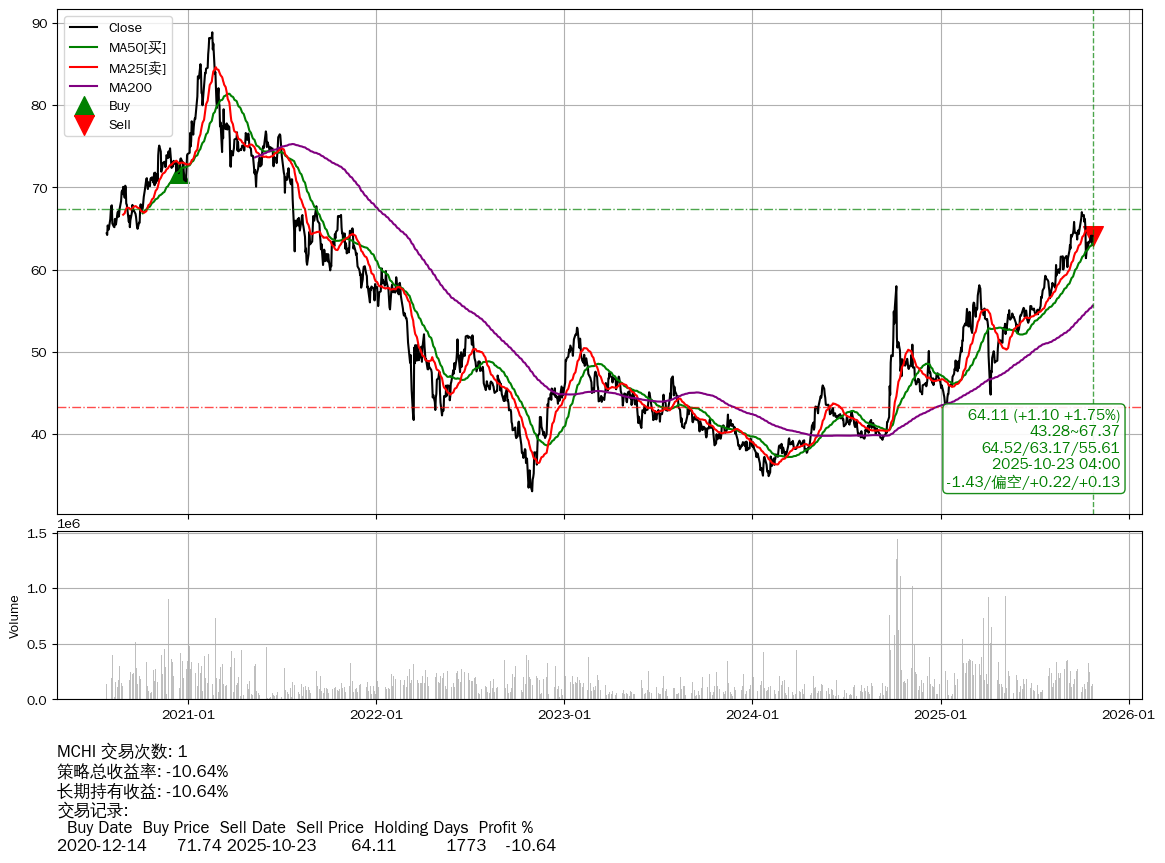
Task: Click the 2023-01 x-axis date label
Action: pos(564,715)
